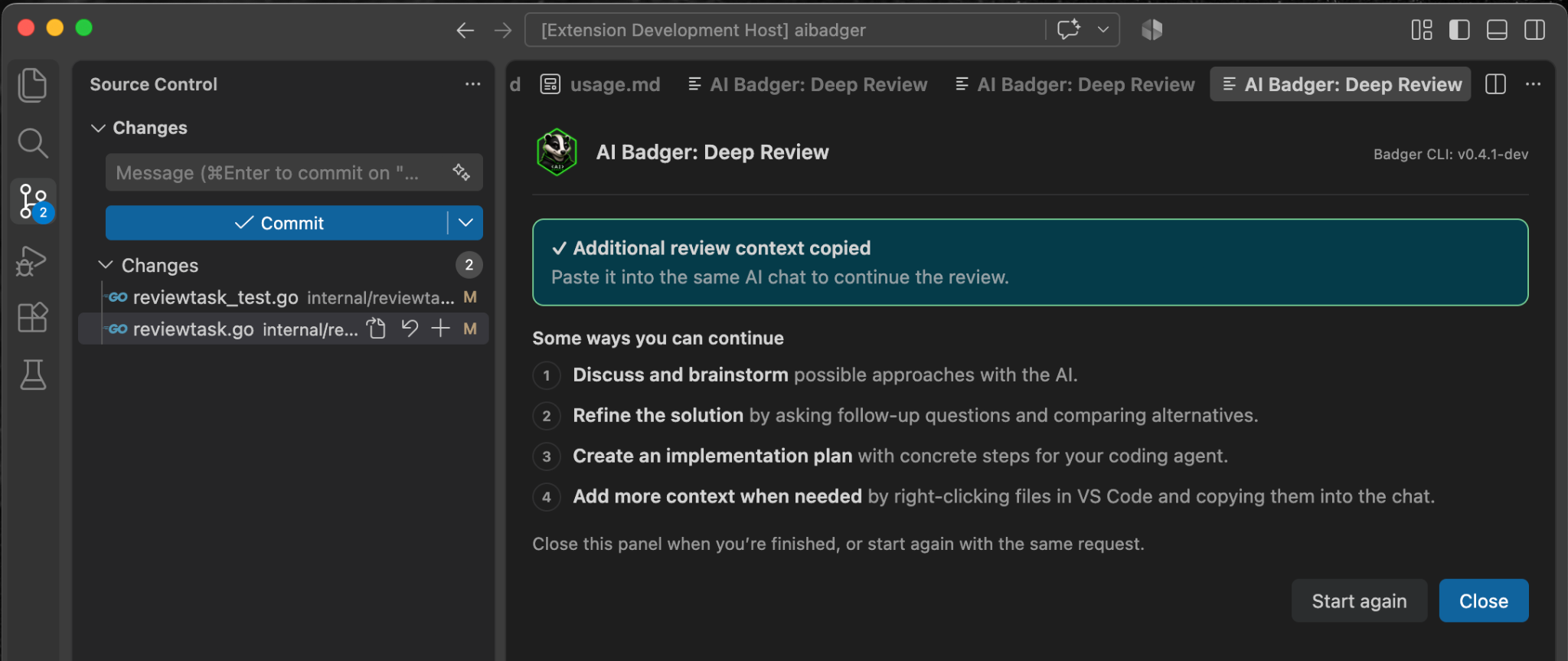Generate commit message with sparkle icon
Image resolution: width=1568 pixels, height=661 pixels.
pos(461,172)
